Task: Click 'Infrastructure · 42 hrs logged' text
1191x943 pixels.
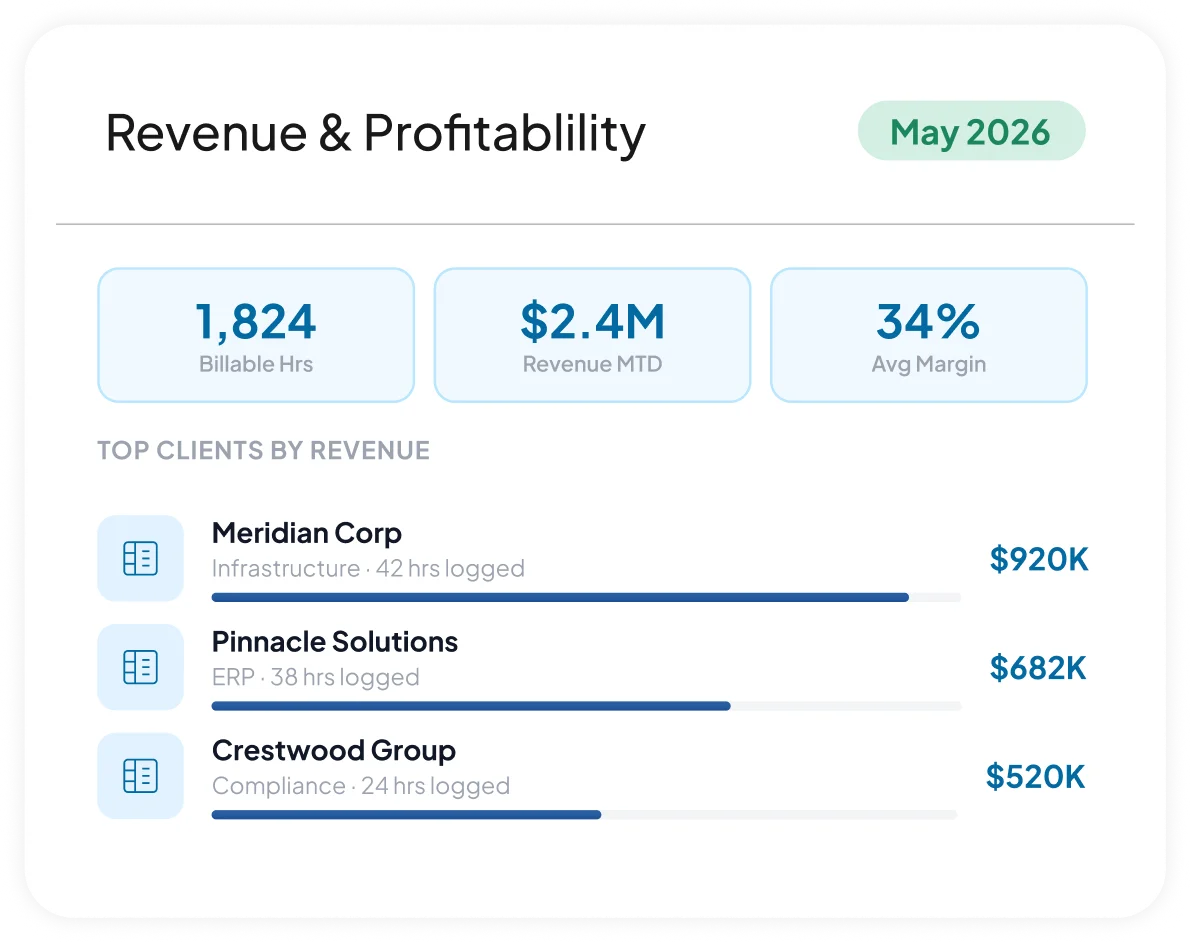Action: pyautogui.click(x=368, y=568)
